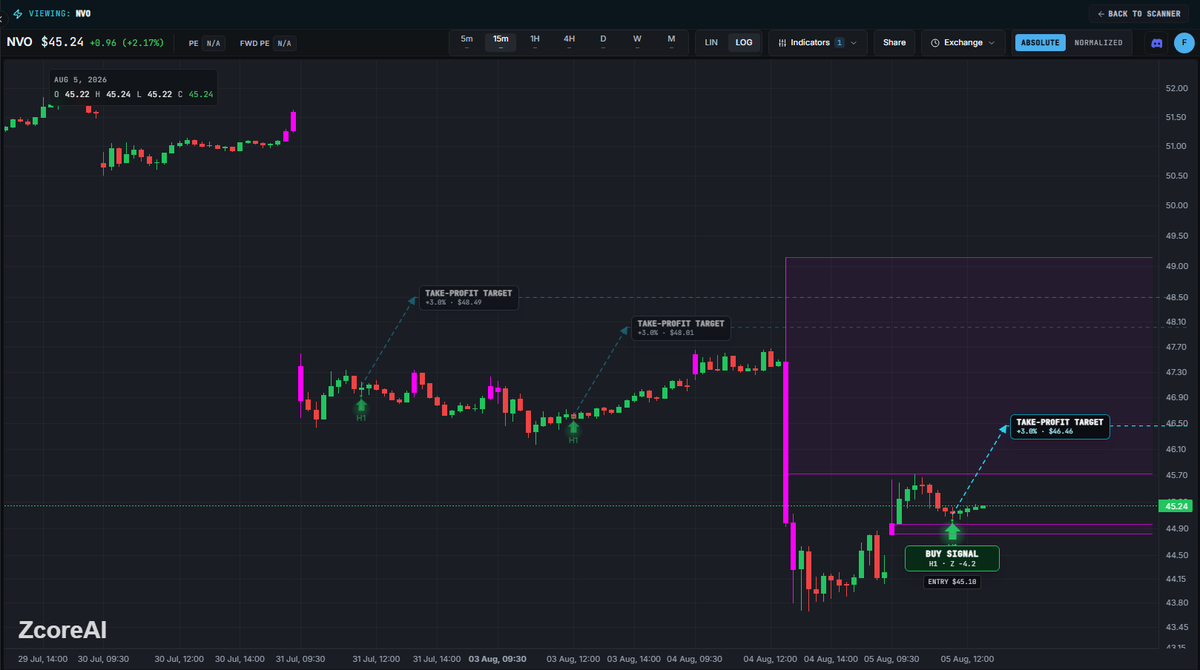Click the BUY SIGNAL H1 Z -4.2 label

point(952,558)
